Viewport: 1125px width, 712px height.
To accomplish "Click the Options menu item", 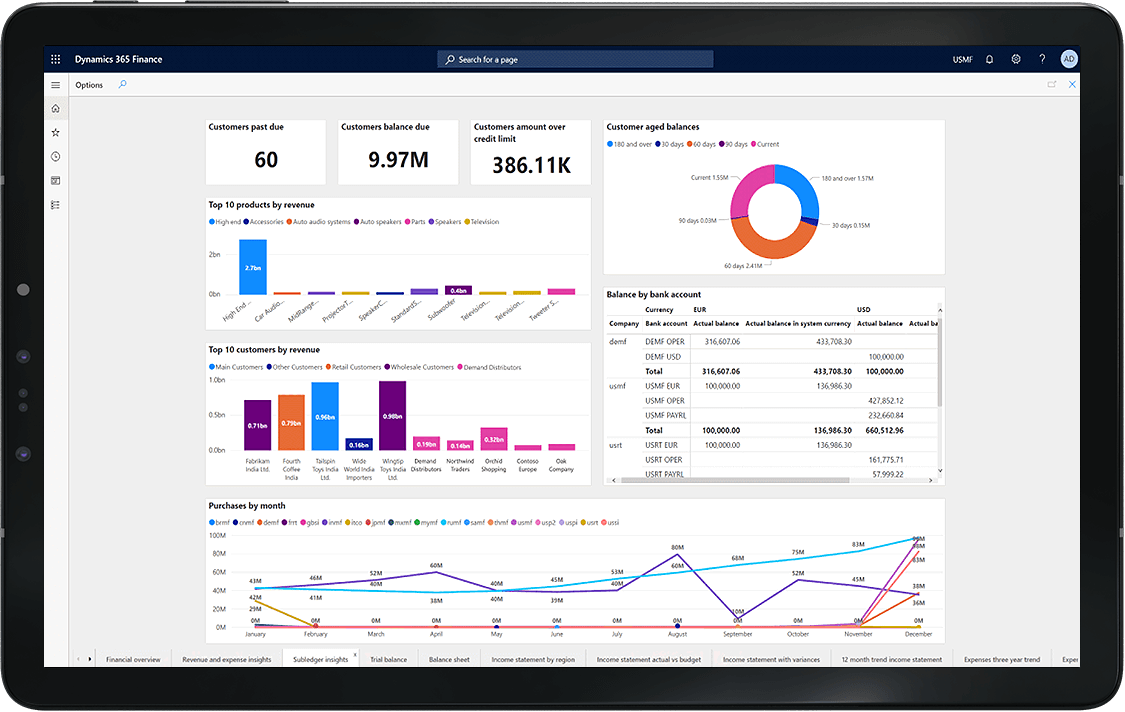I will click(89, 85).
